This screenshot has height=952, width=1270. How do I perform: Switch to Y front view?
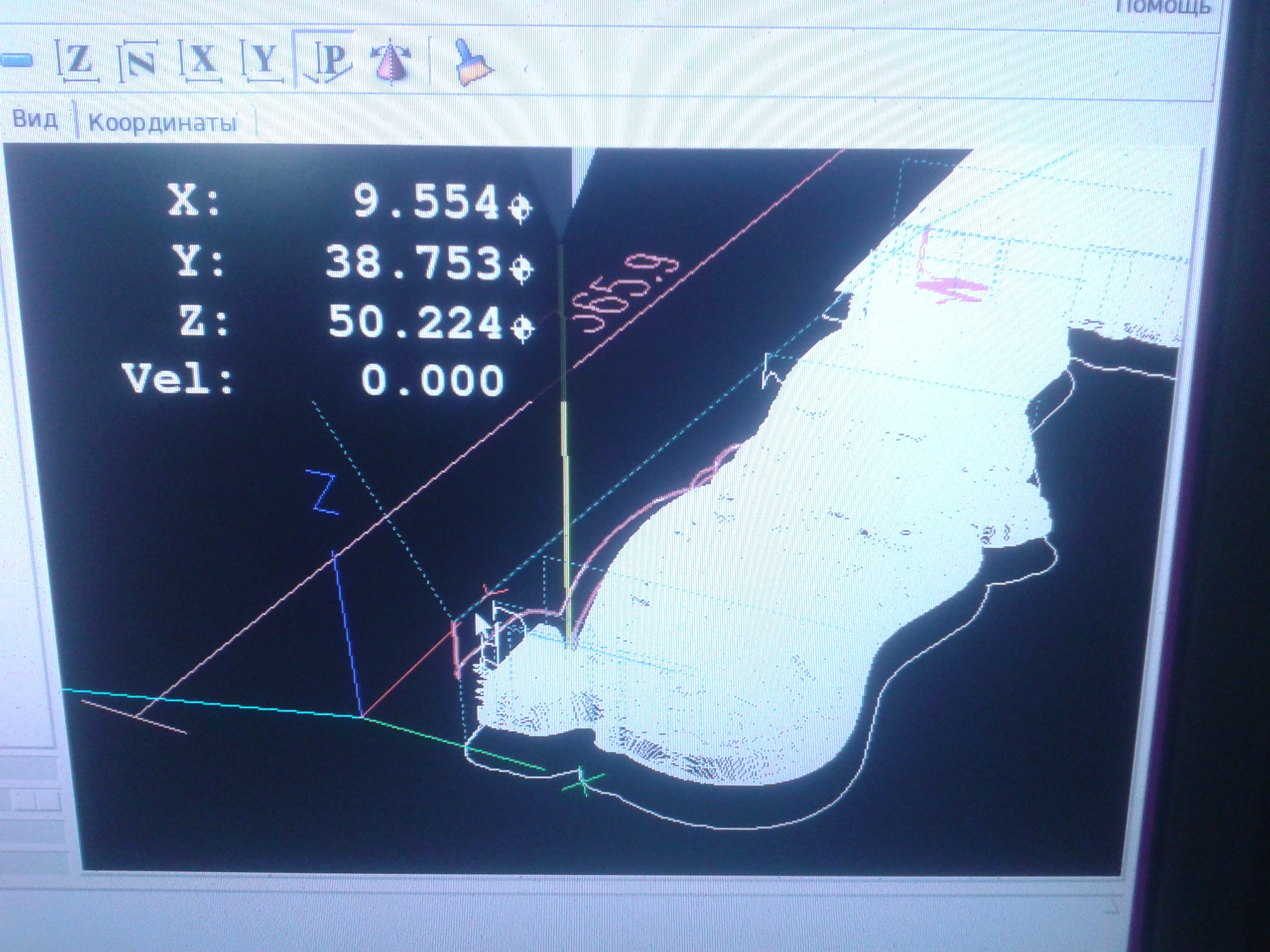pyautogui.click(x=263, y=59)
